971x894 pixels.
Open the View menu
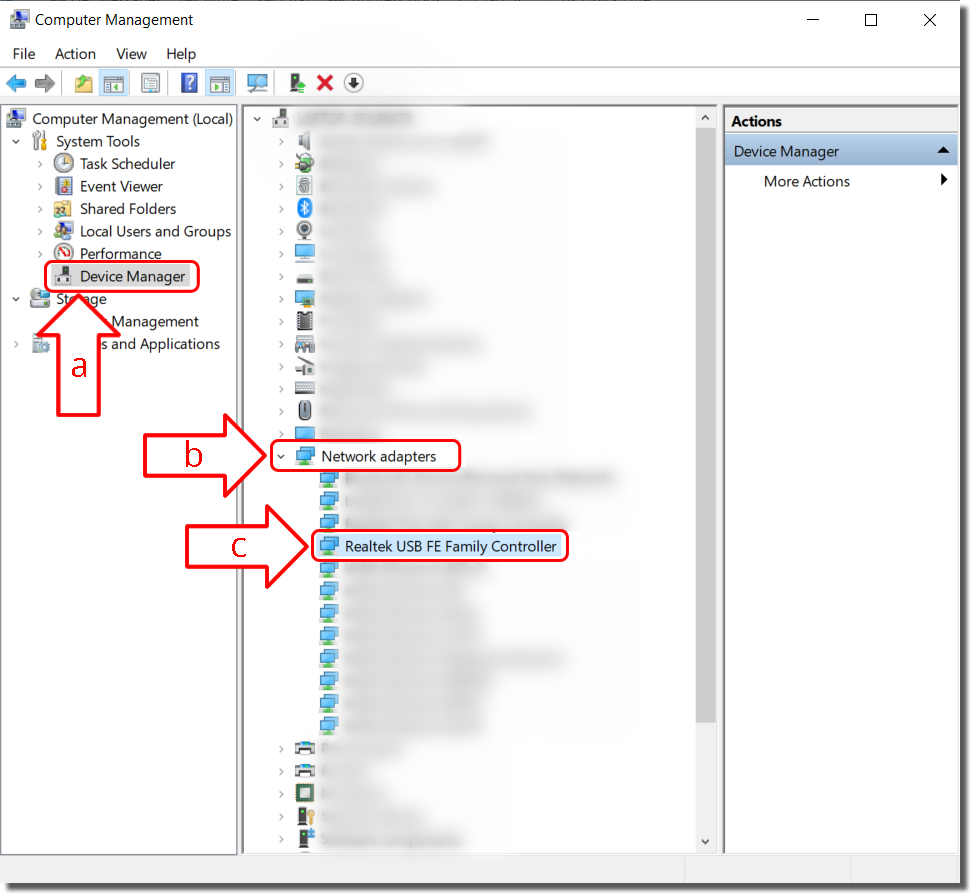coord(131,54)
